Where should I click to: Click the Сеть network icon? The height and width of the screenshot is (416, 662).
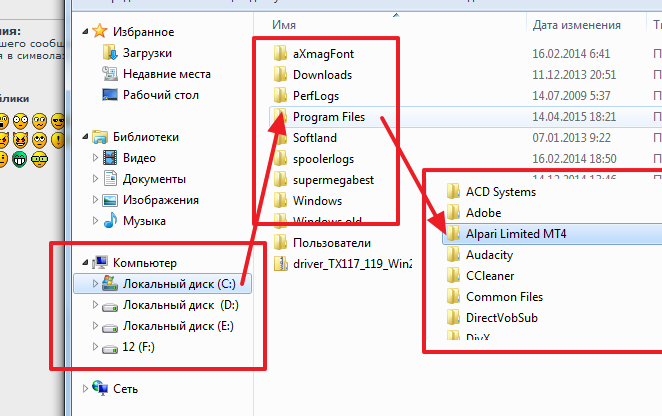click(101, 388)
